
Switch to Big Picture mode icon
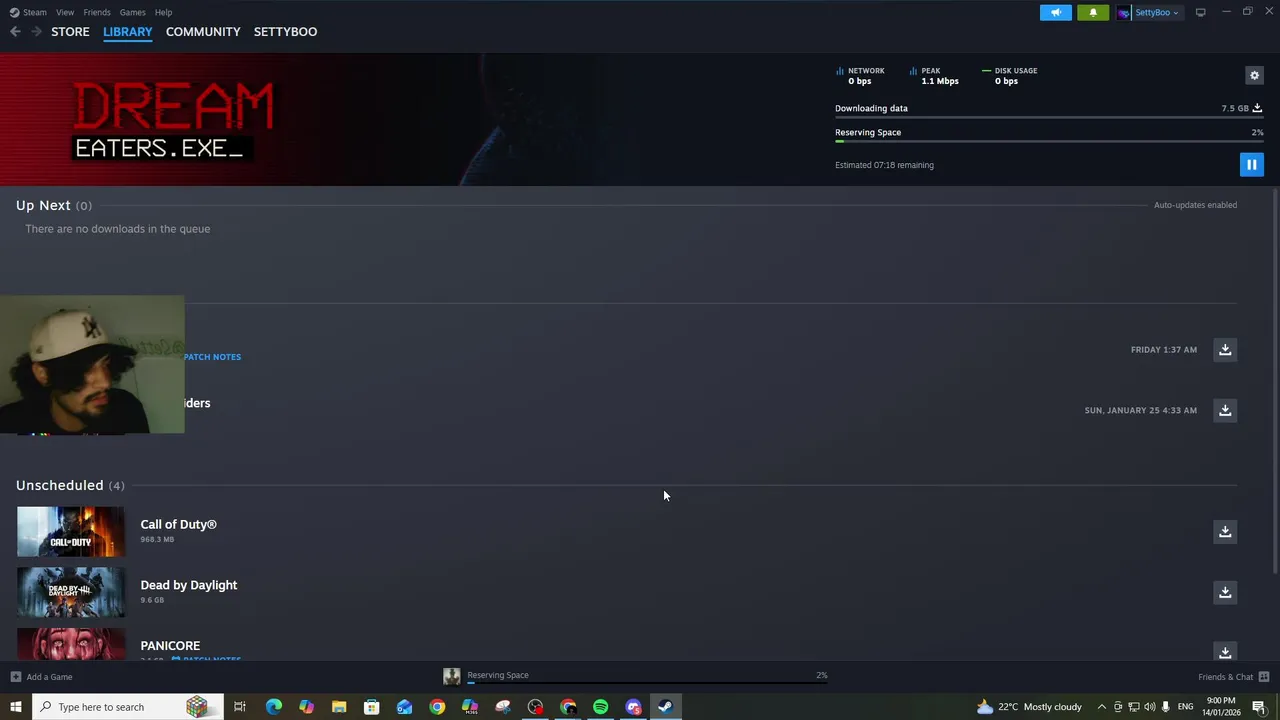click(1200, 12)
